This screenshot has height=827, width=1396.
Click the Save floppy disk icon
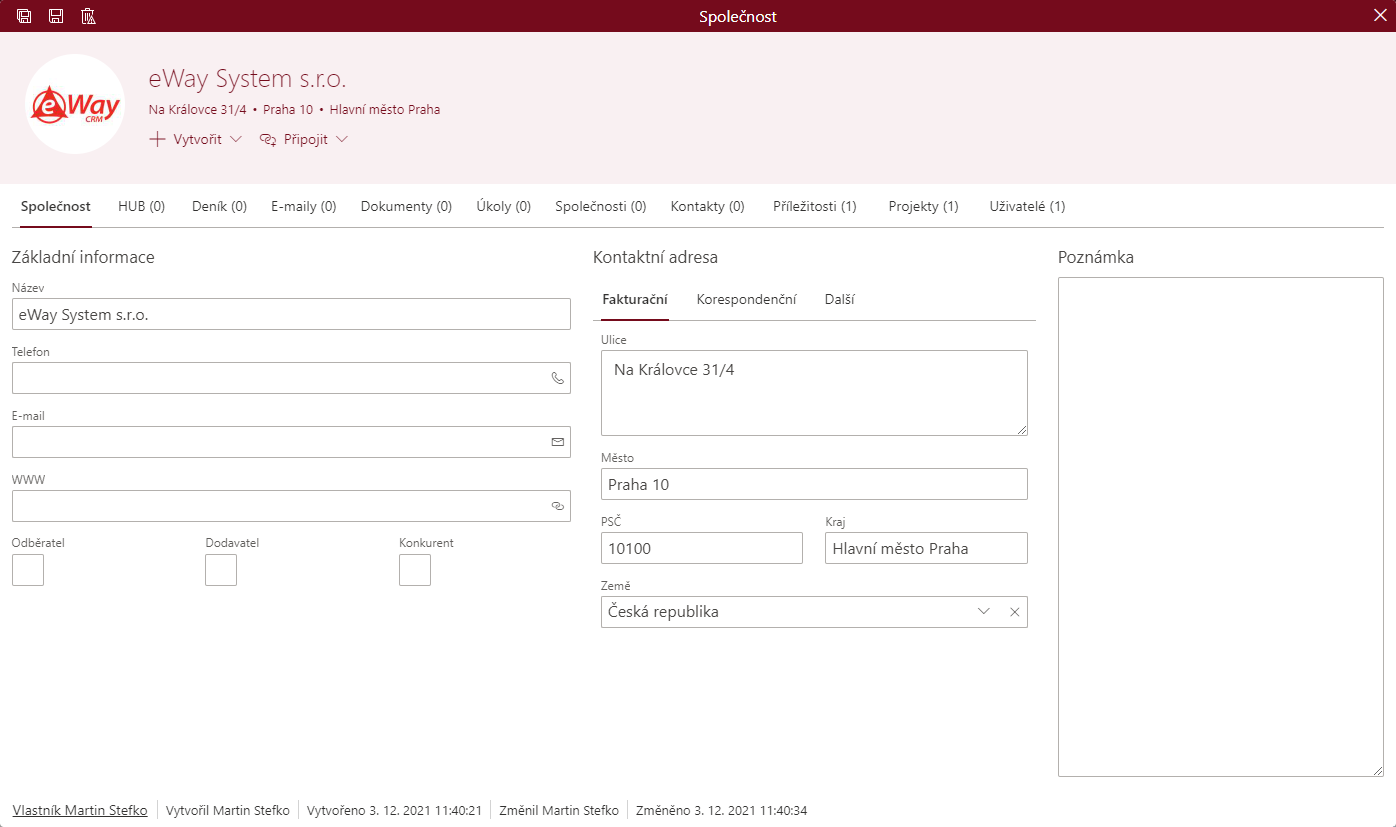56,16
